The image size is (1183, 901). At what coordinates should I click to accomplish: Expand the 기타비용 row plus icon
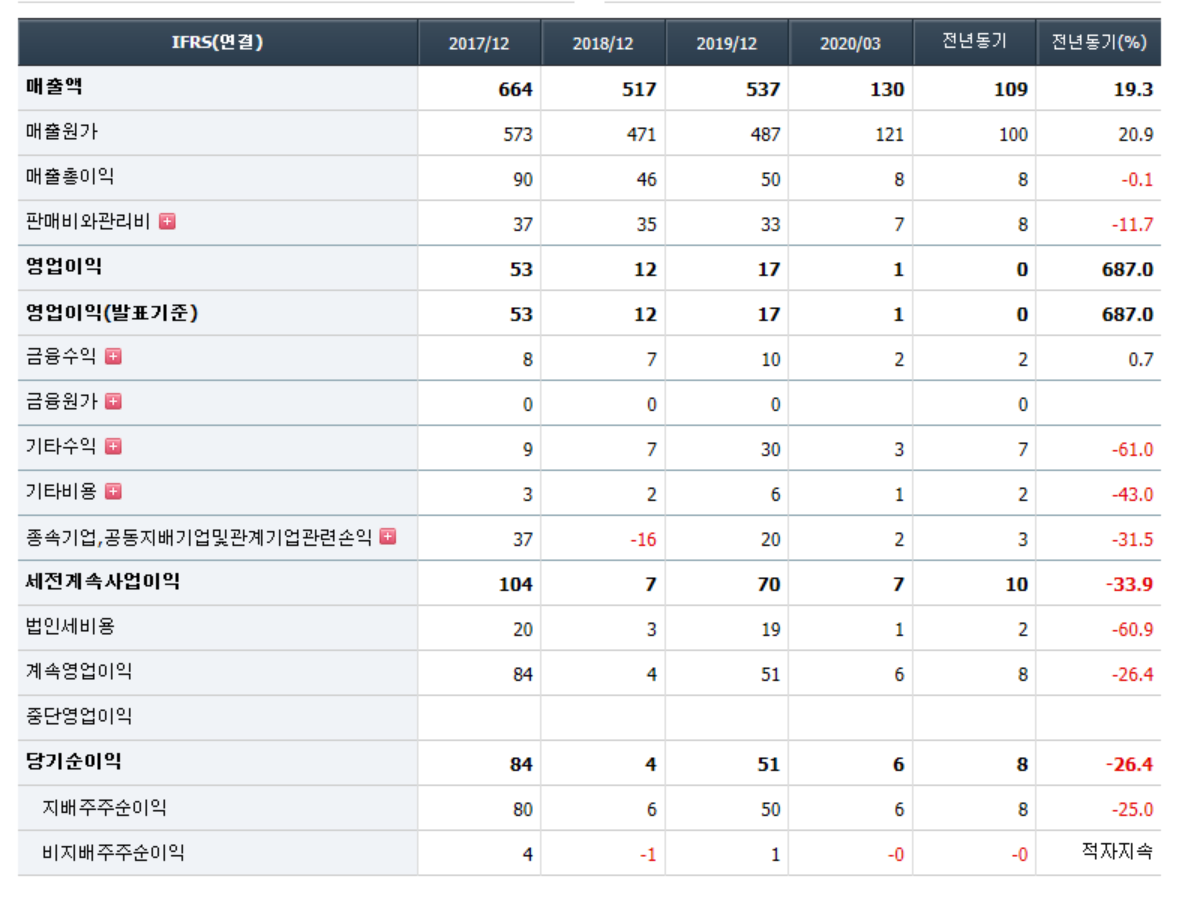(x=113, y=492)
